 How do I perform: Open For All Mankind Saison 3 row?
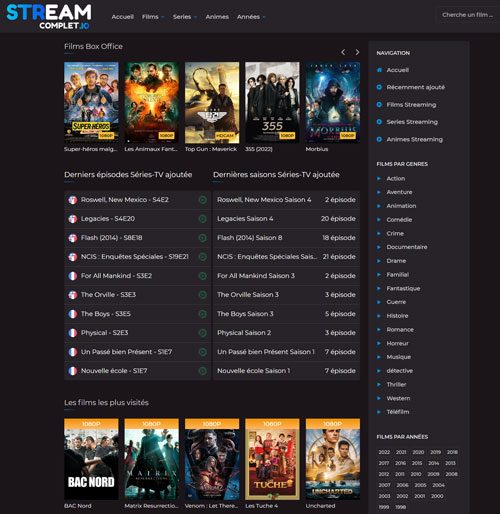(x=286, y=276)
